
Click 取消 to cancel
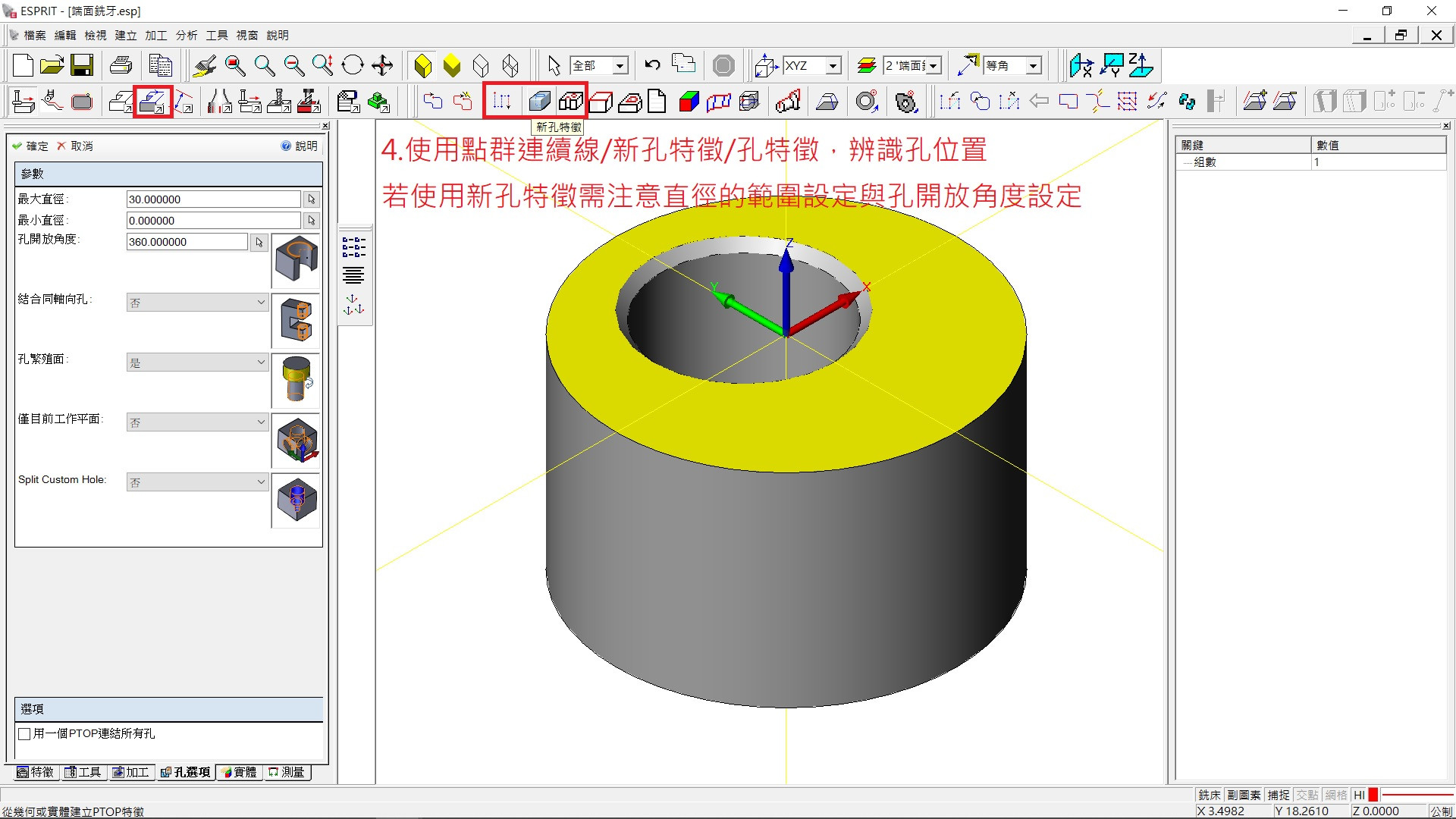coord(74,146)
